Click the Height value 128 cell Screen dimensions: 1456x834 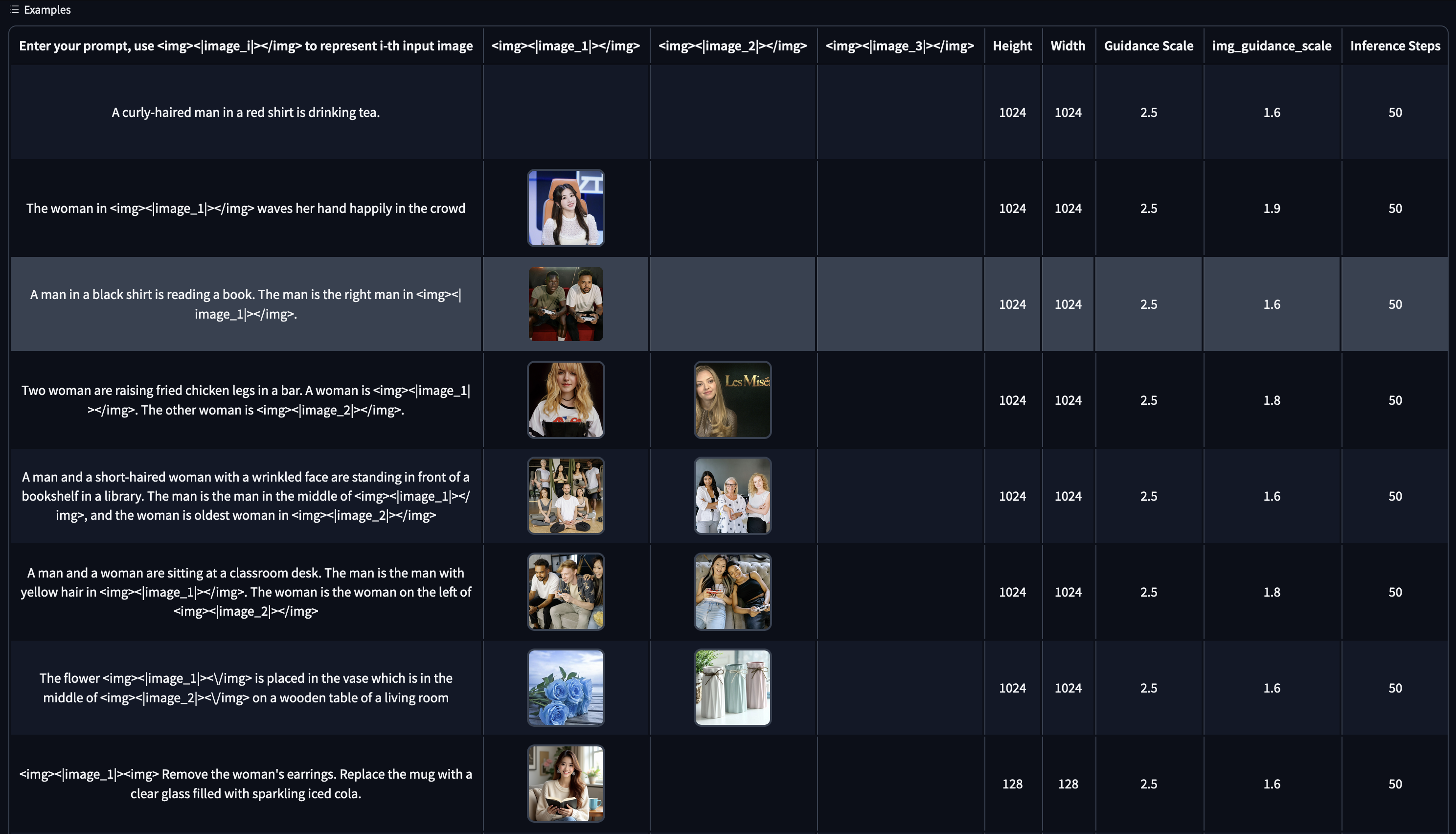coord(1012,784)
